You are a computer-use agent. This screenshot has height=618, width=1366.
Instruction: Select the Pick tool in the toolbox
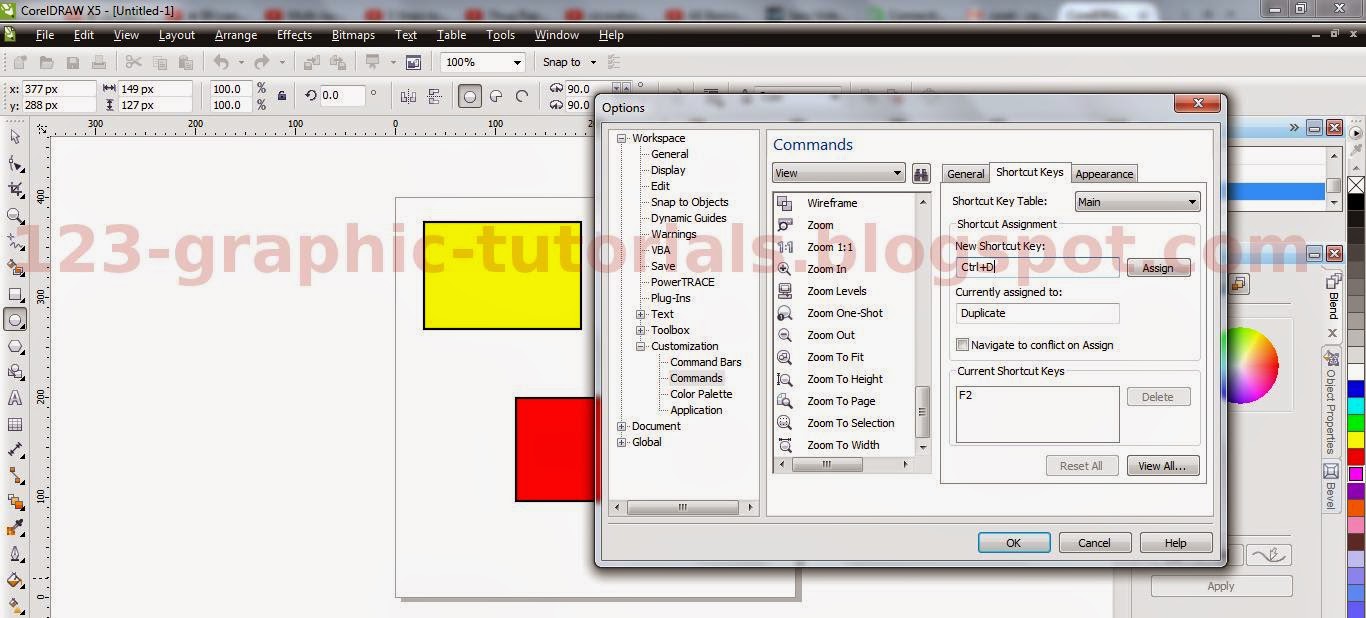click(16, 138)
